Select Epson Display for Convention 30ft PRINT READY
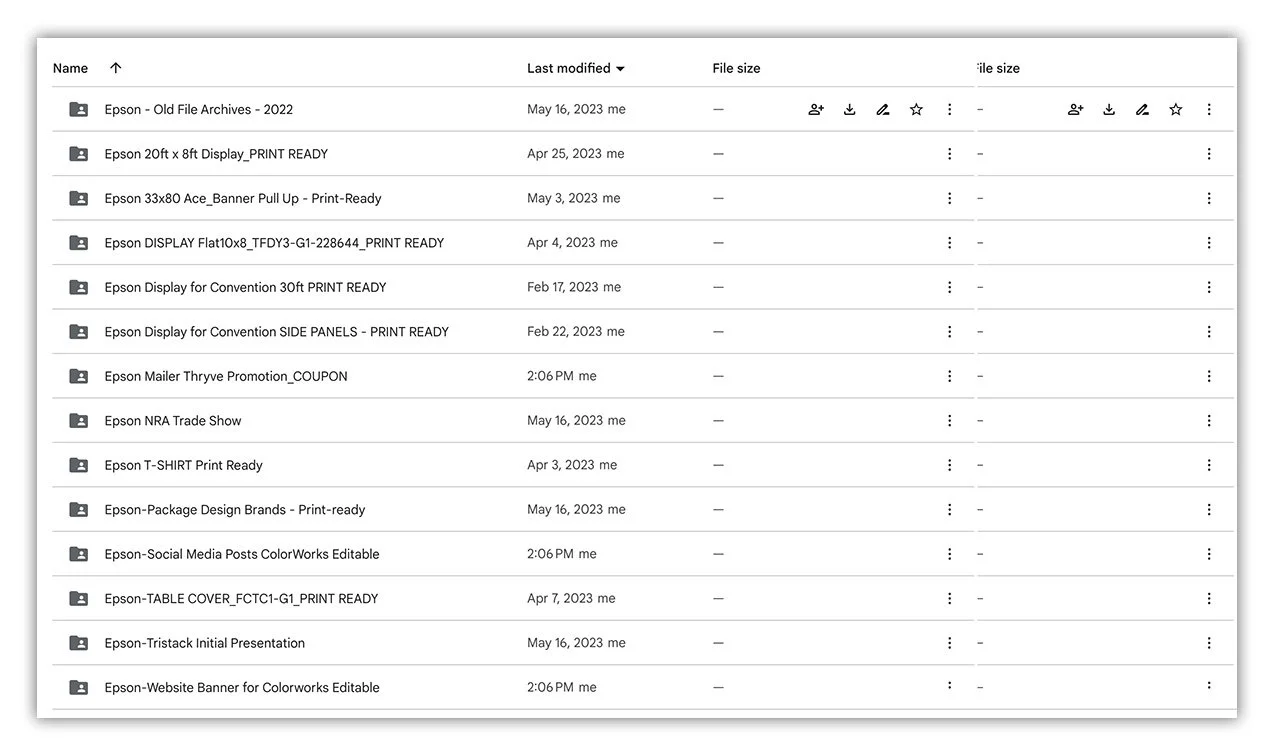 (x=245, y=287)
